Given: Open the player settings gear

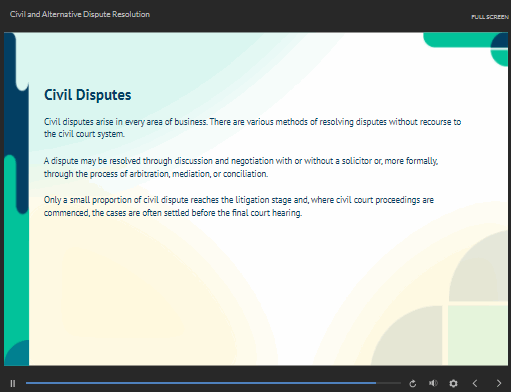Looking at the screenshot, I should 453,383.
